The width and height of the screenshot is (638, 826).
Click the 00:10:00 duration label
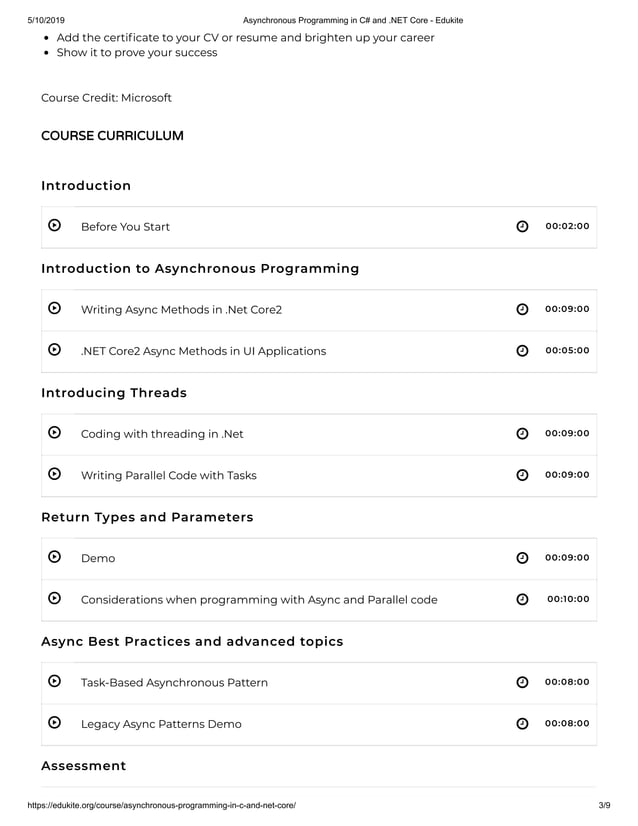coord(568,599)
